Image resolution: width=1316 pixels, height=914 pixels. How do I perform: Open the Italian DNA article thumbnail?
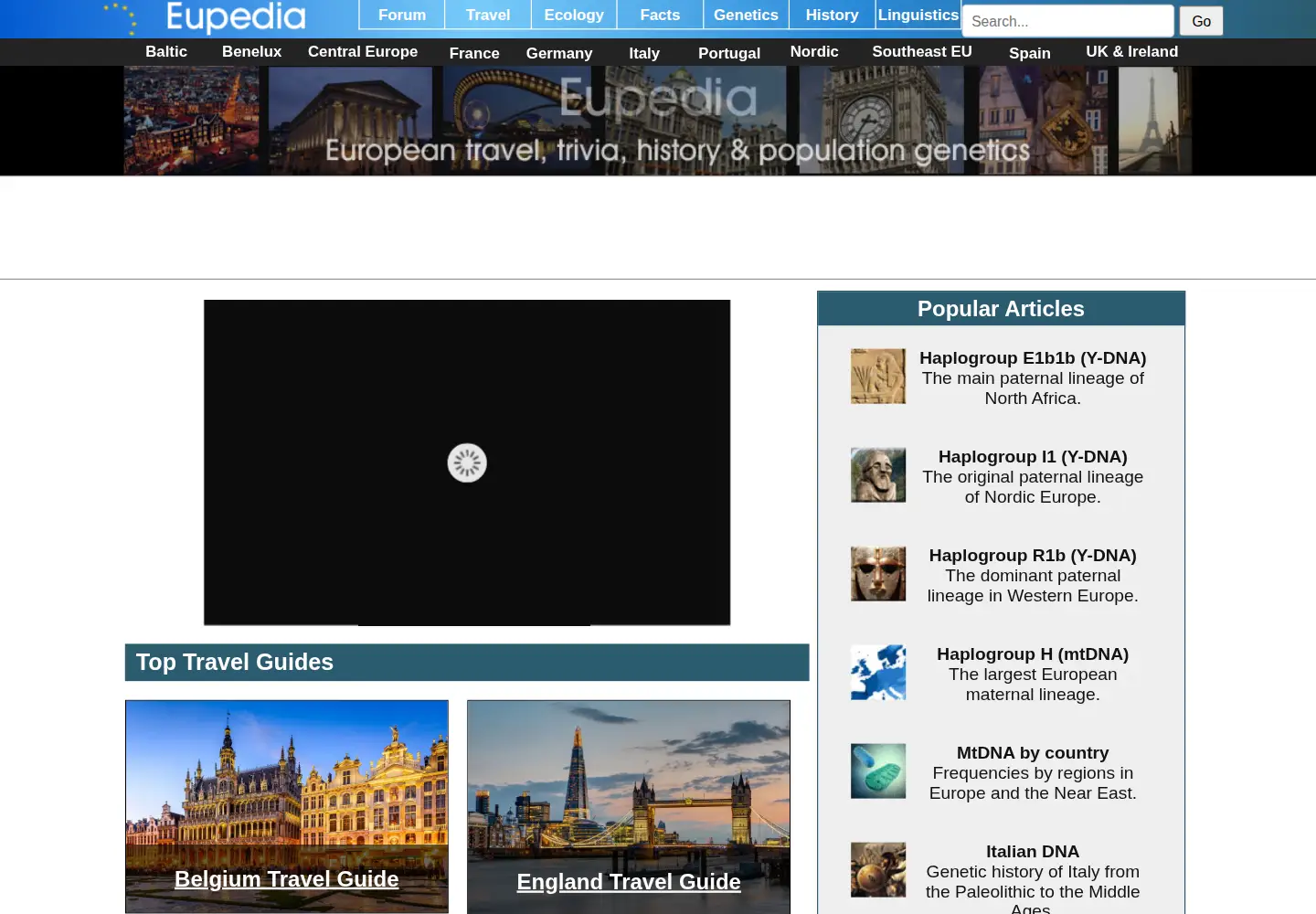[878, 869]
